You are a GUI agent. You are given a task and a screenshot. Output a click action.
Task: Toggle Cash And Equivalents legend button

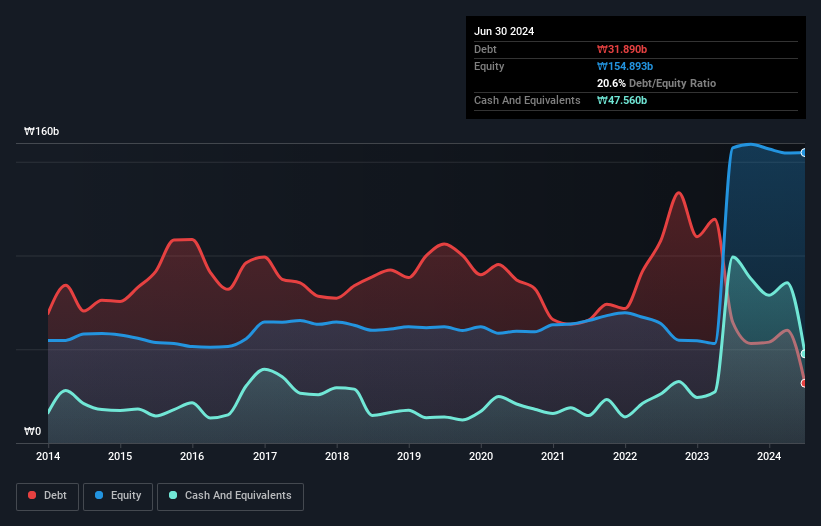[230, 496]
